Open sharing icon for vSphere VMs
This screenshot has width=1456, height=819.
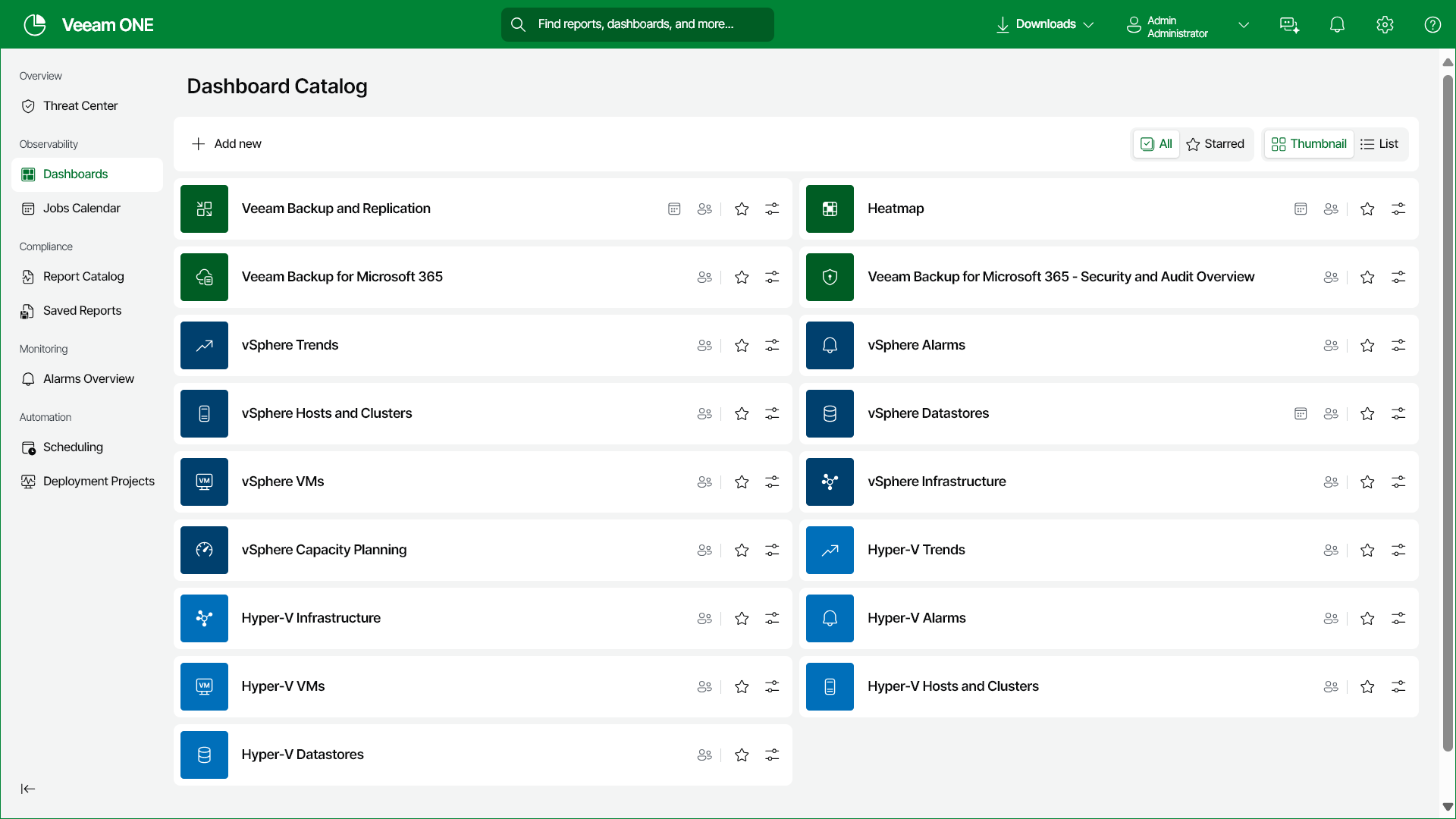click(x=704, y=482)
